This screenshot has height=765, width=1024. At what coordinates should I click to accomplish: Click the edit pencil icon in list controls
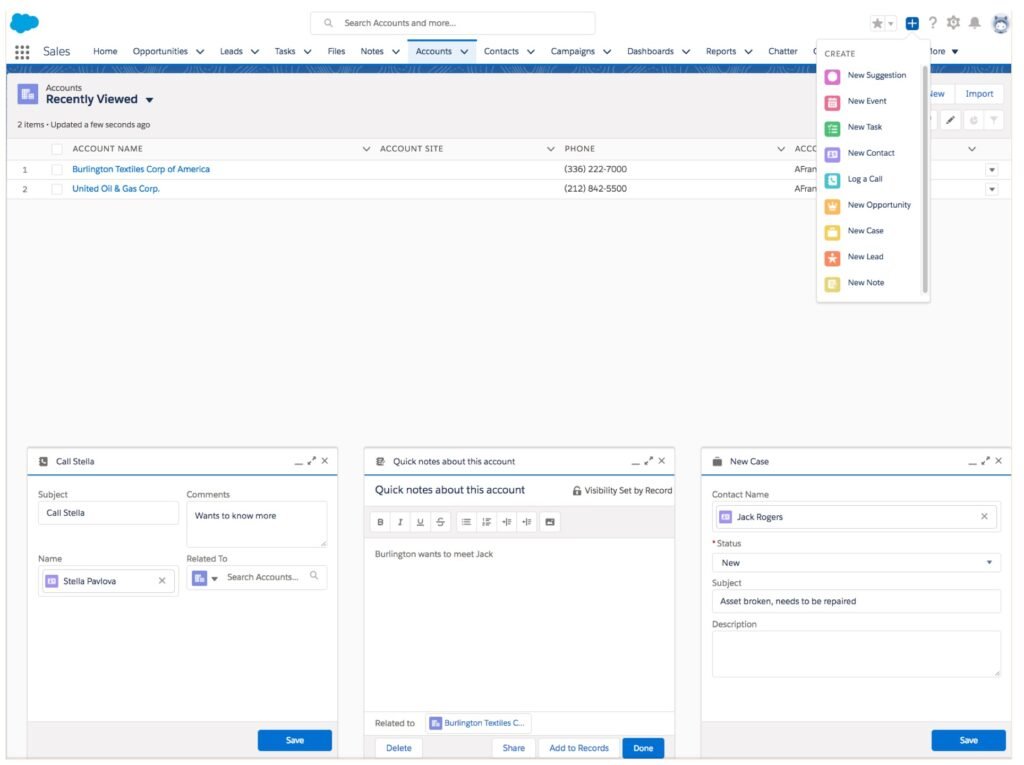950,120
